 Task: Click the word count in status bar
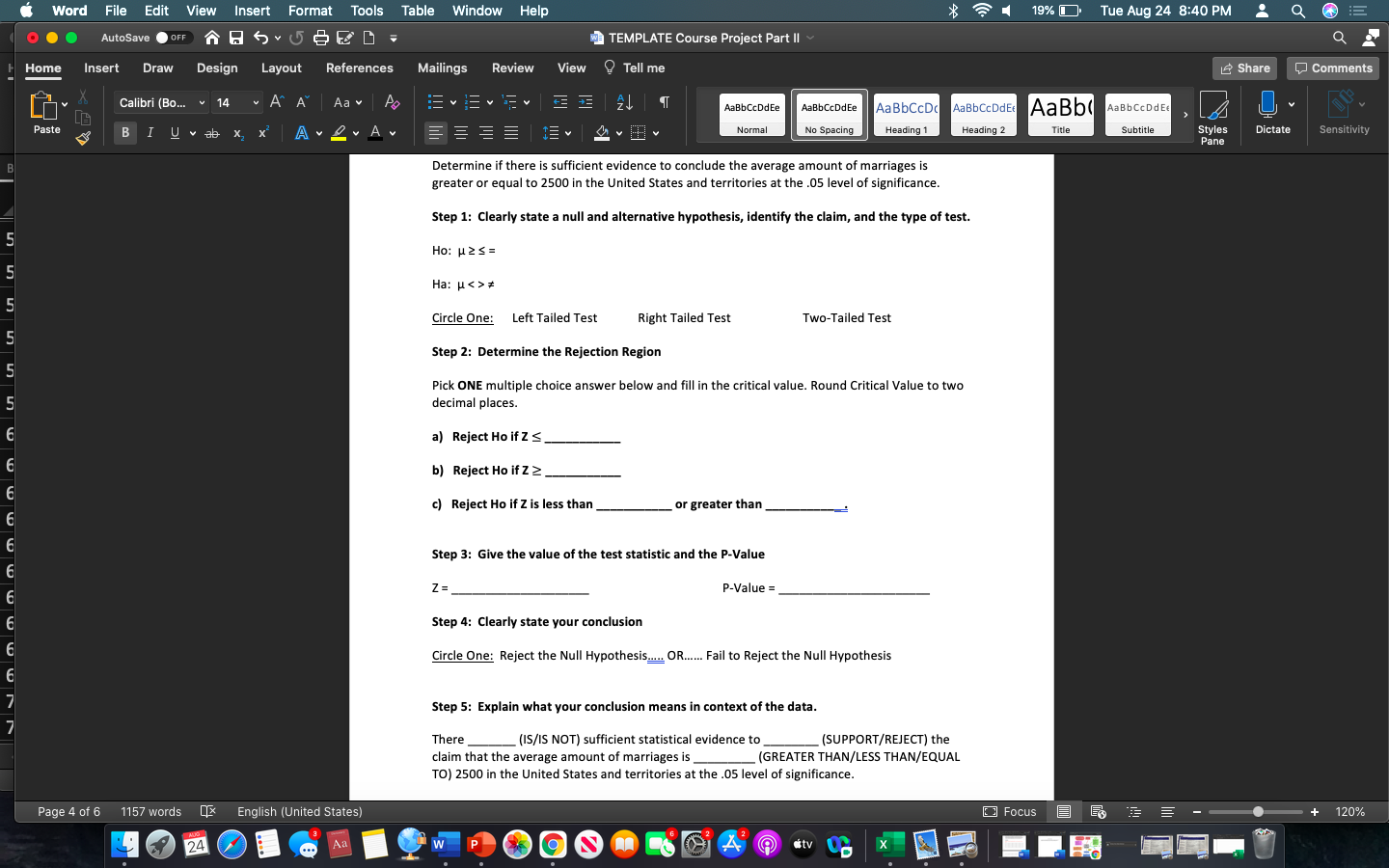pos(150,811)
